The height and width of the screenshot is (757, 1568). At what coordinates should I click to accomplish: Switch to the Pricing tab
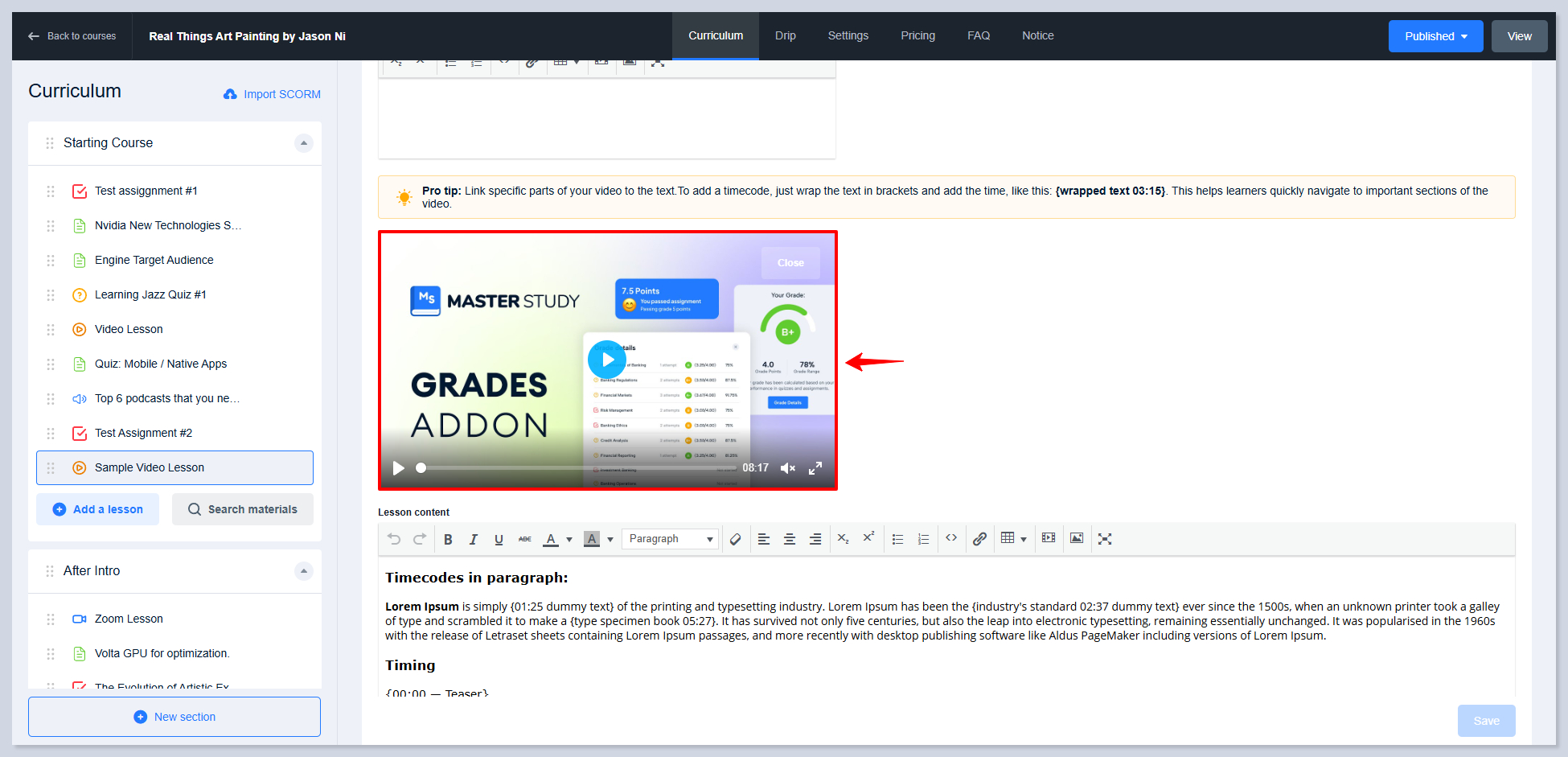[x=917, y=35]
